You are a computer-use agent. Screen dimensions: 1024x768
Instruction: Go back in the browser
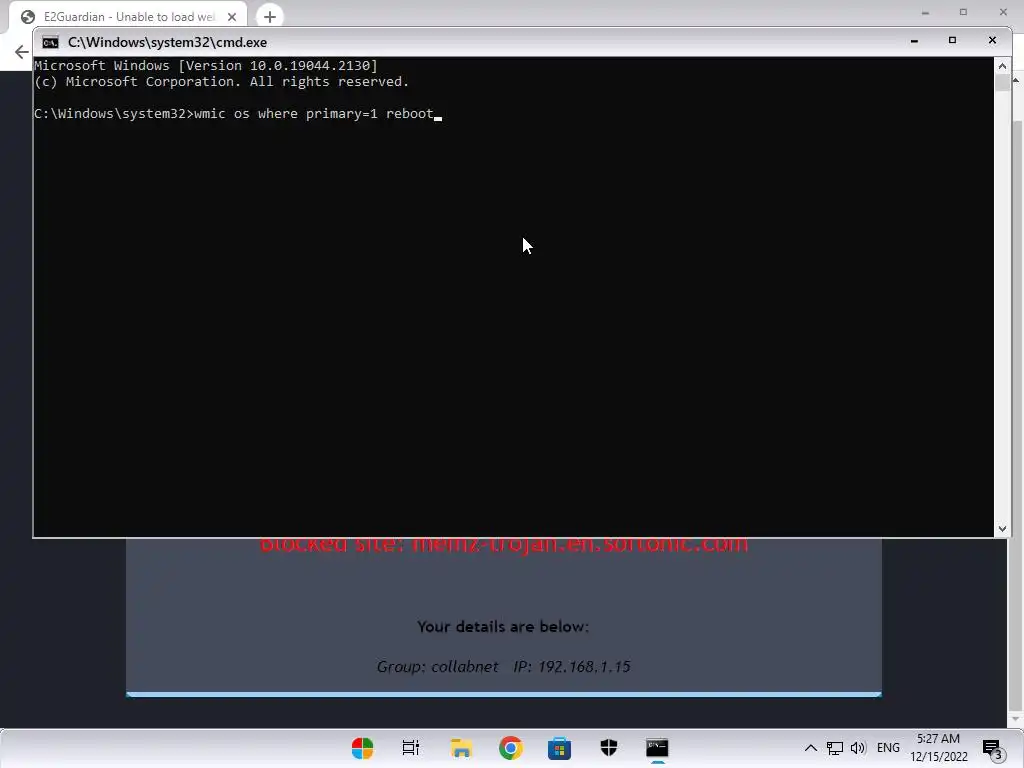[x=22, y=52]
